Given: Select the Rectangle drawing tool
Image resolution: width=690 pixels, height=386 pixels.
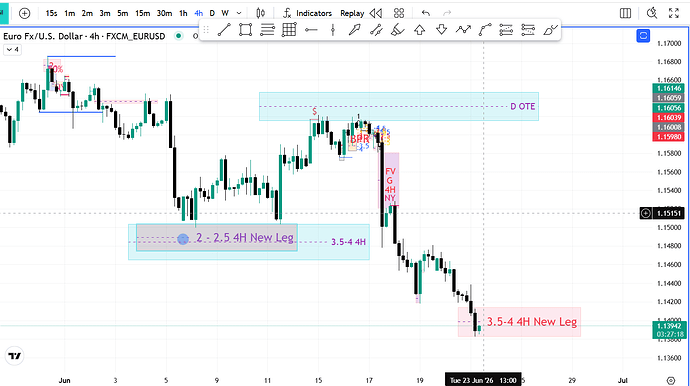Looking at the screenshot, I should [246, 30].
